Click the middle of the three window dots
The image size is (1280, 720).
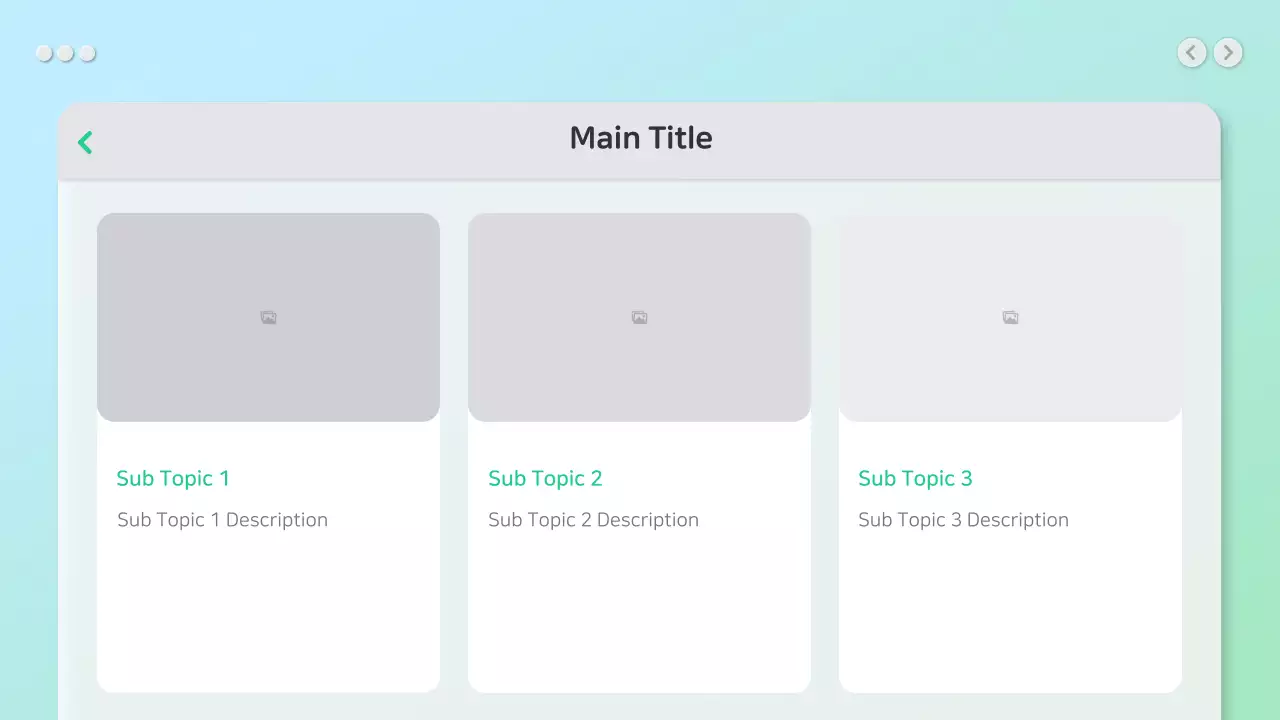[x=66, y=53]
